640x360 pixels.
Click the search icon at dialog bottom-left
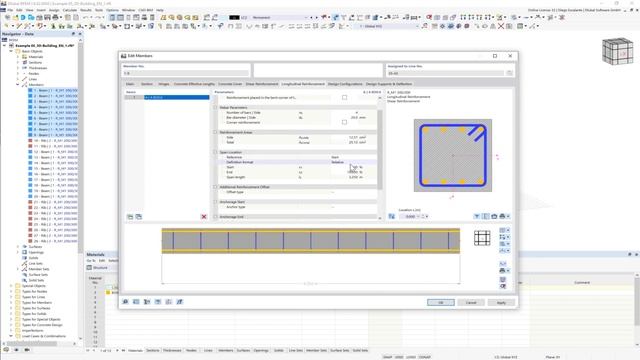tap(125, 302)
